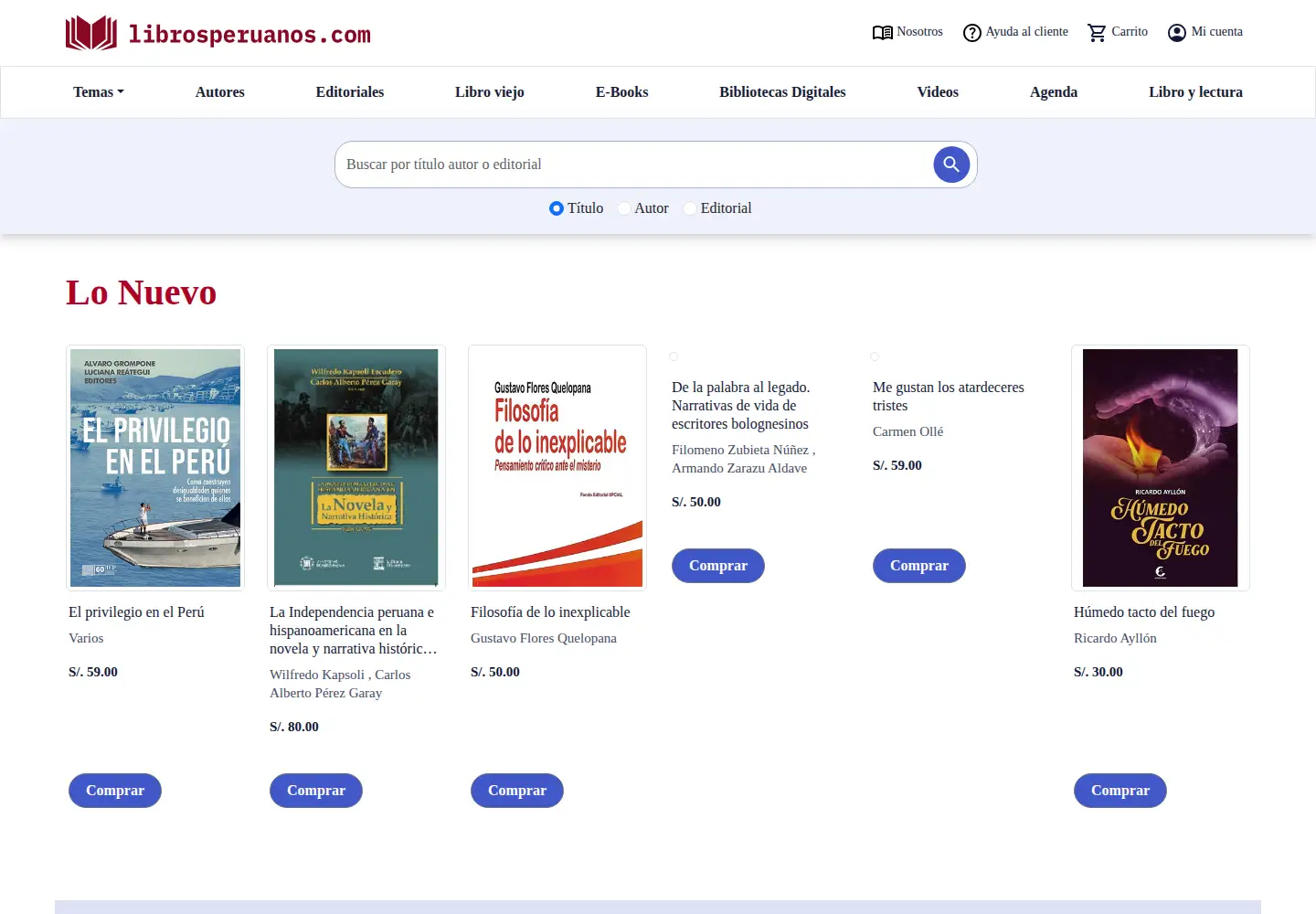This screenshot has height=914, width=1316.
Task: Buy El privilegio en el Perú
Action: click(115, 791)
